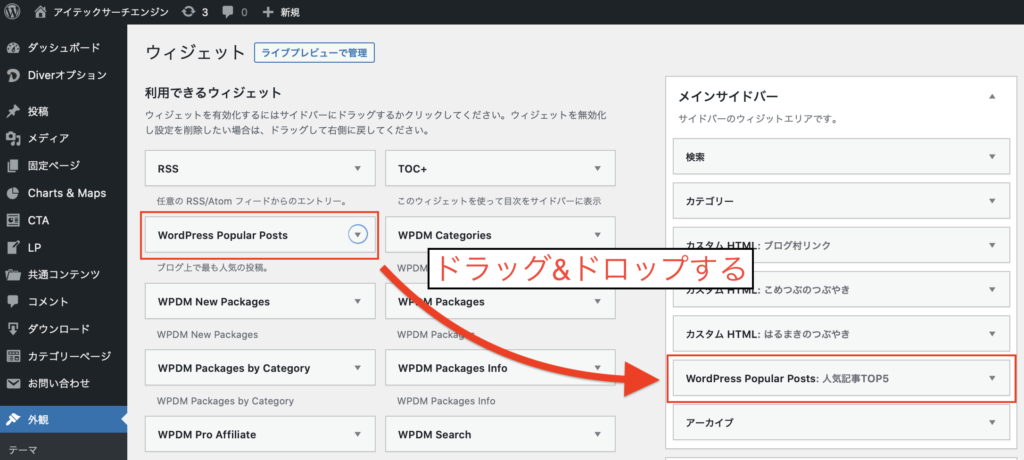Click ライブプレビューで管理 button
Screen dimensions: 1024x460
tap(314, 53)
